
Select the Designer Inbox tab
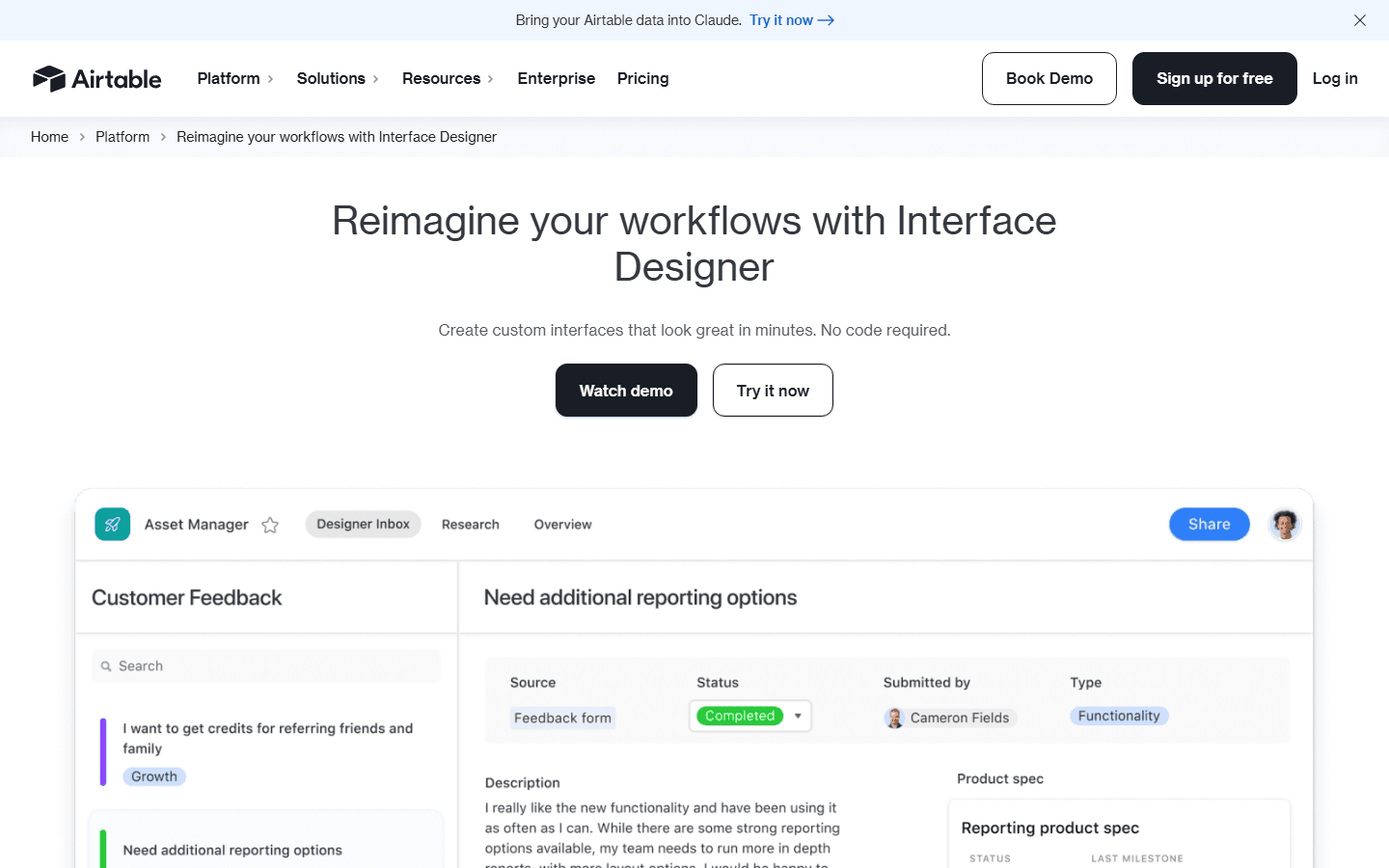[x=363, y=524]
